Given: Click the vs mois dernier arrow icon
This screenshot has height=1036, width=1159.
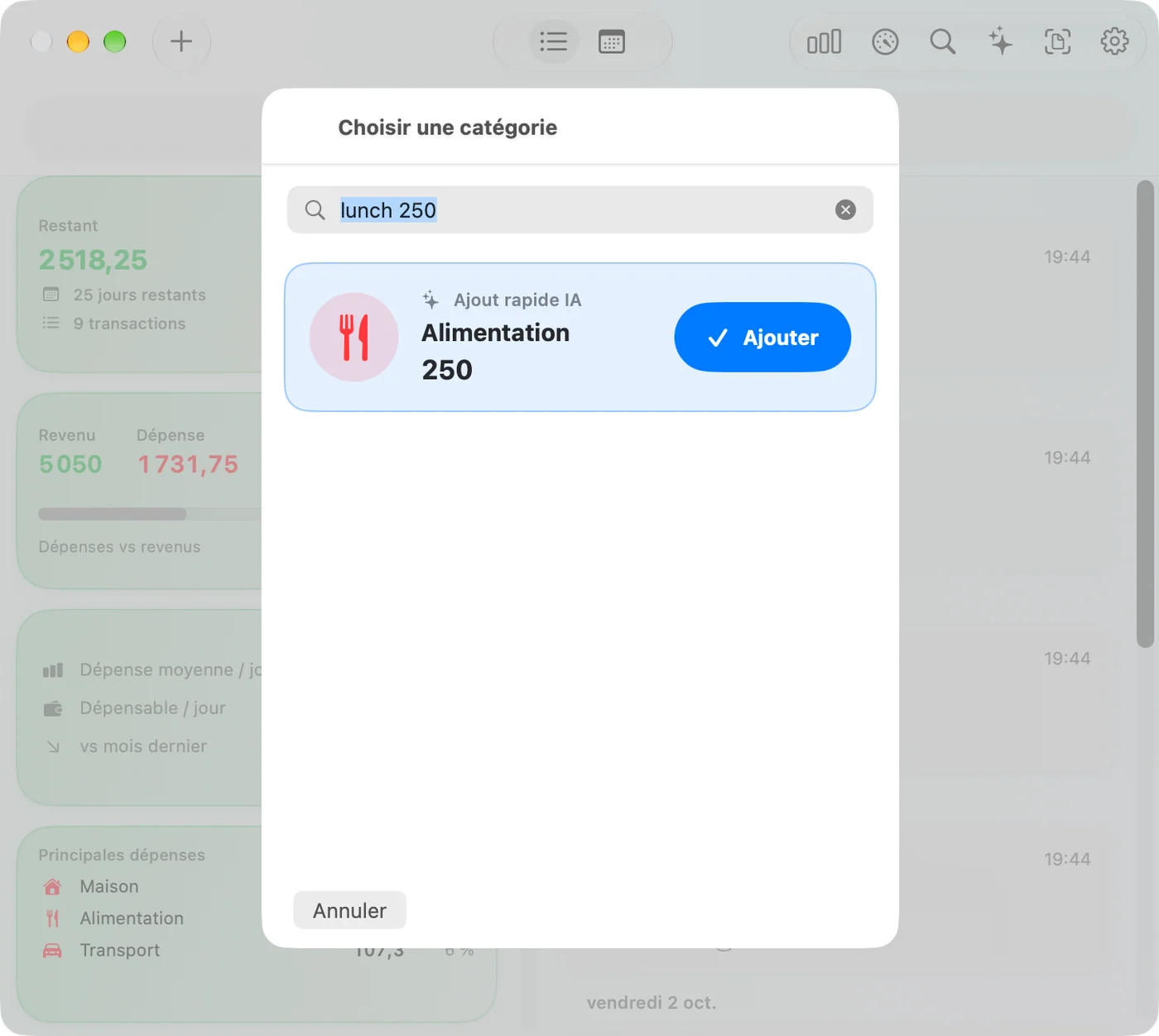Looking at the screenshot, I should (x=53, y=746).
